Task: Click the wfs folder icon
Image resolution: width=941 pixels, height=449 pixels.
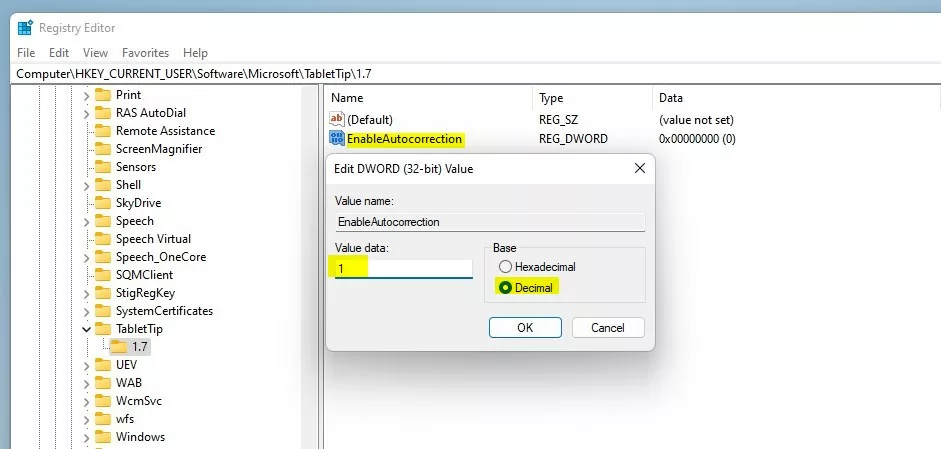Action: coord(103,419)
